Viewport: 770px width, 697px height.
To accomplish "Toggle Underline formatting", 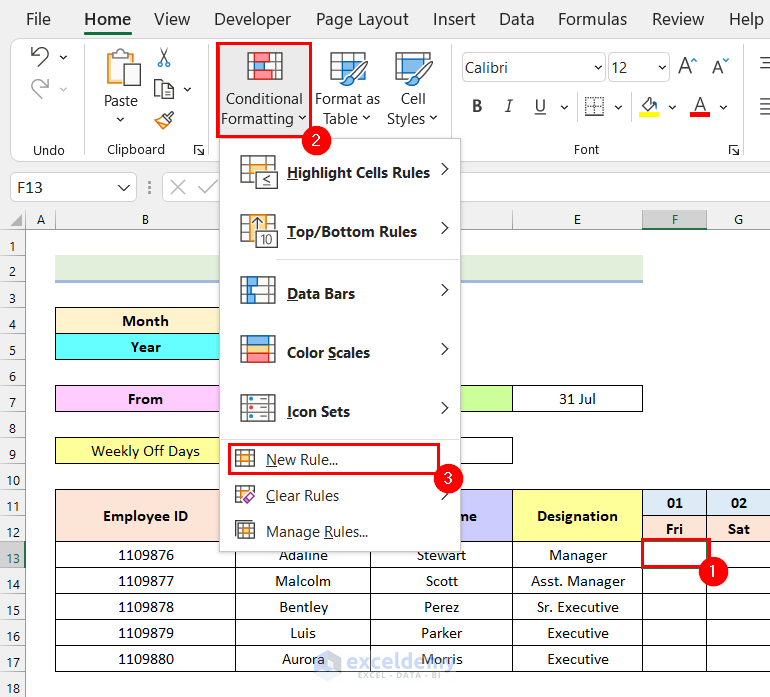I will [540, 106].
